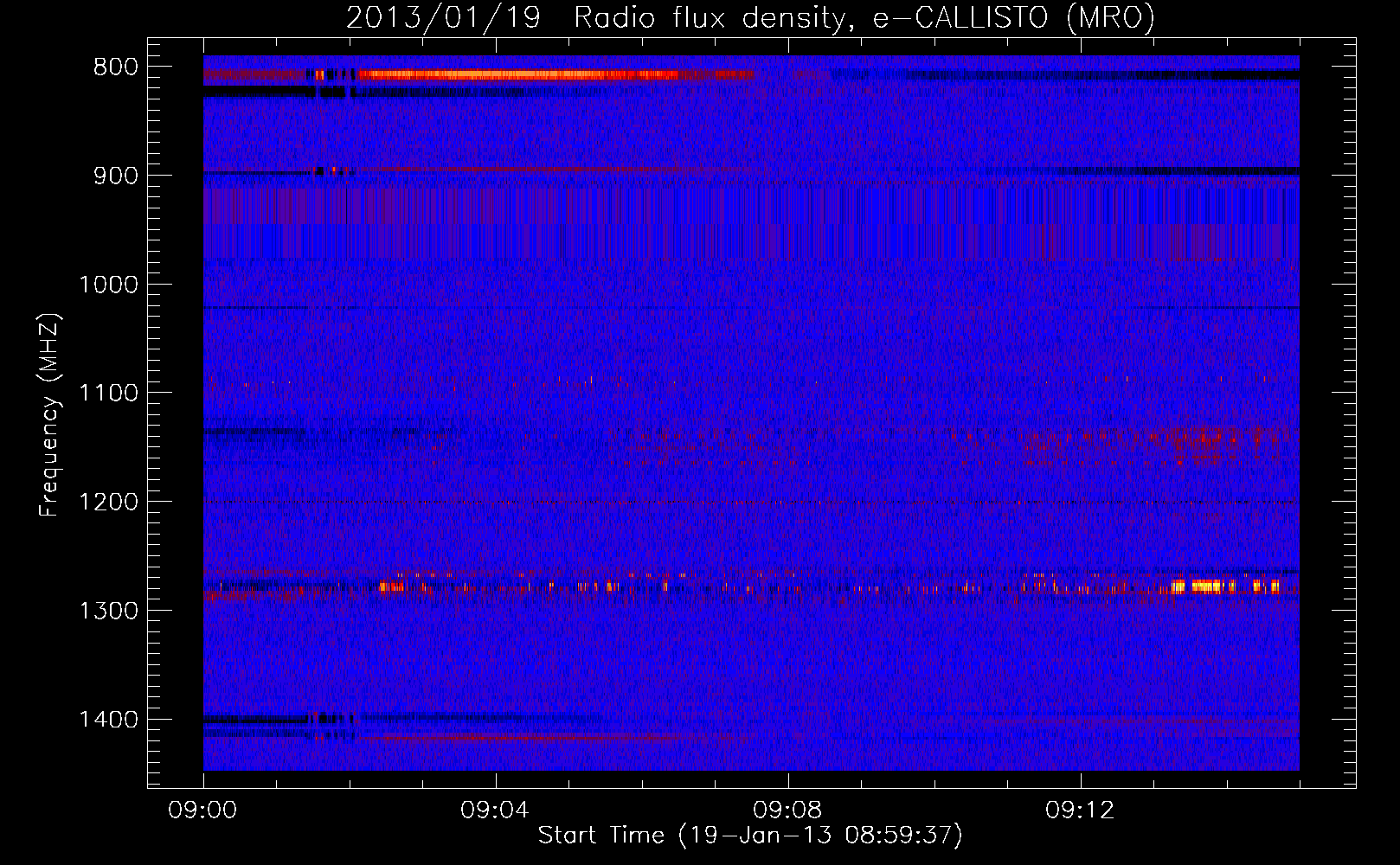Click the 1300 frequency tick label

[108, 611]
